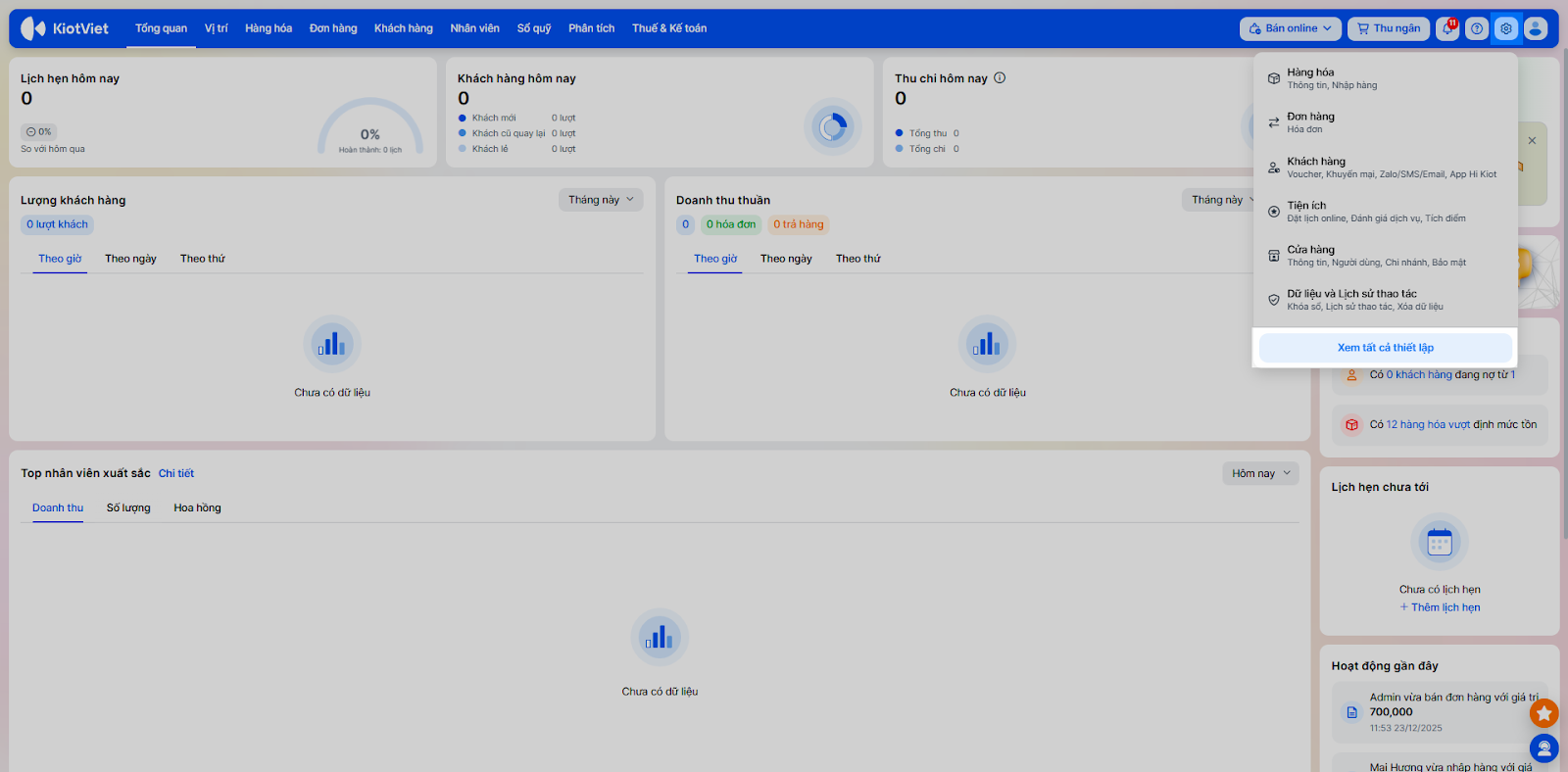Click the Tiện ích star icon
This screenshot has width=1568, height=772.
click(x=1274, y=212)
